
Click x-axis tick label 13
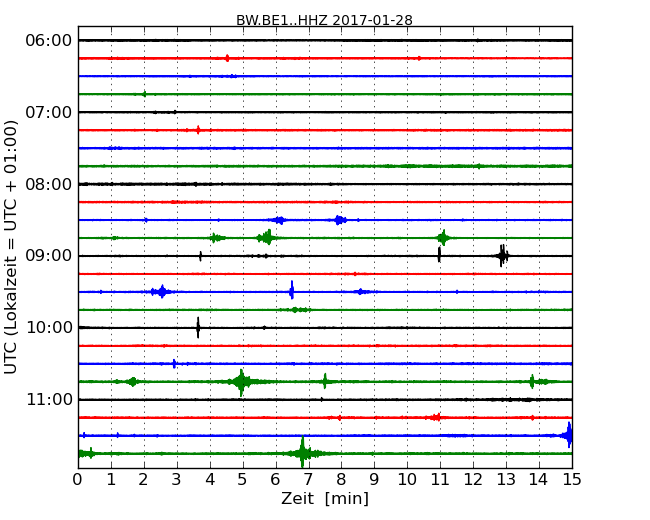(506, 480)
